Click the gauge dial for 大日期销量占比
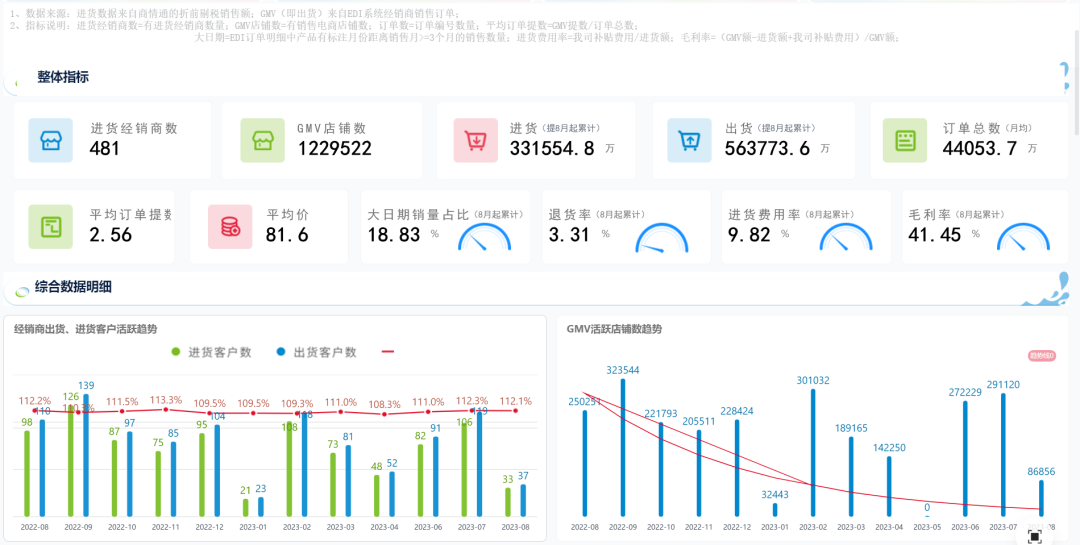The width and height of the screenshot is (1080, 545). 486,236
